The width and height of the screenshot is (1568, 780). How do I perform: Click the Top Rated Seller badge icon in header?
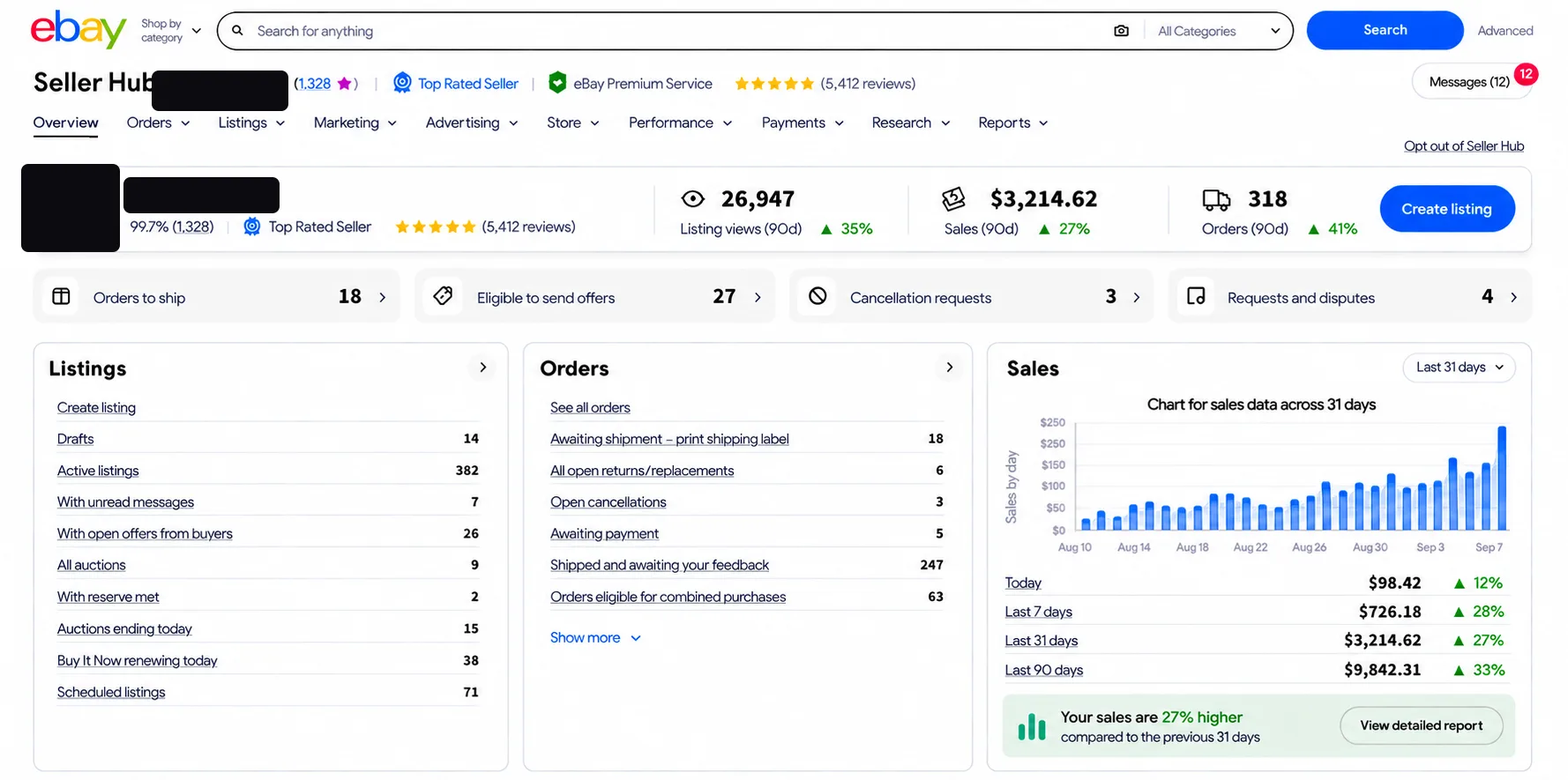pyautogui.click(x=402, y=83)
